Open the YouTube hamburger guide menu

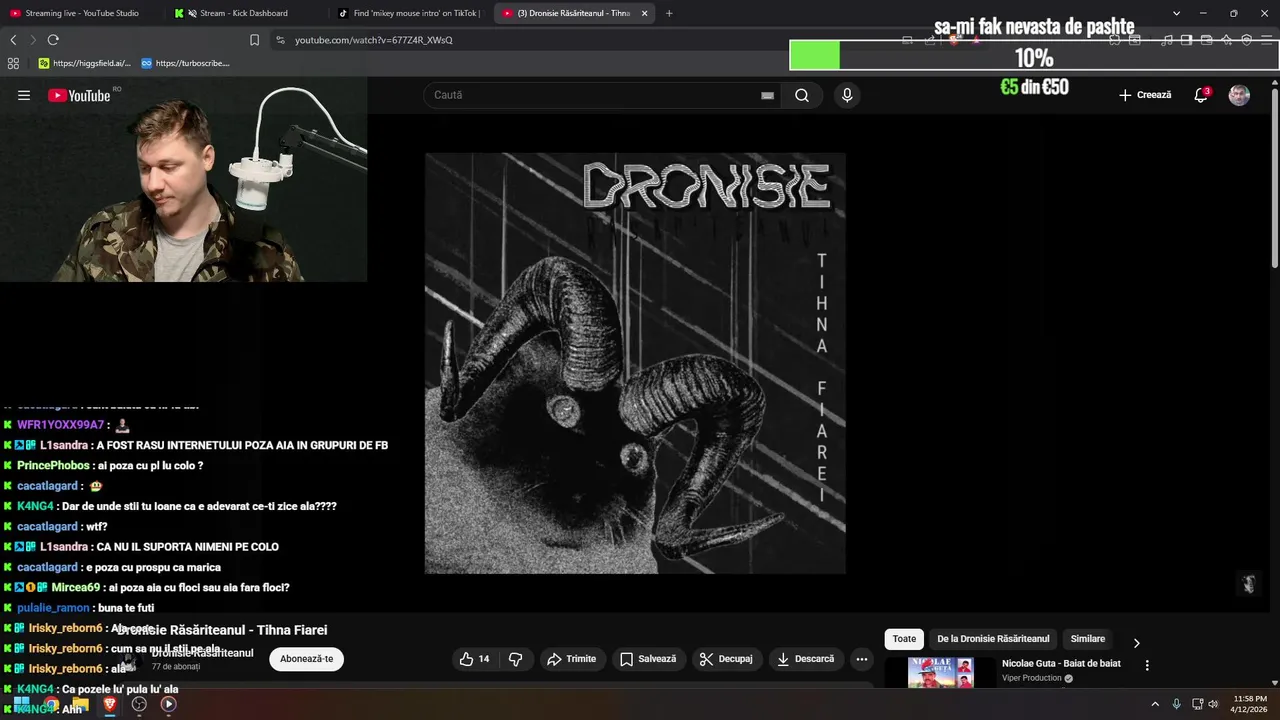pyautogui.click(x=24, y=95)
